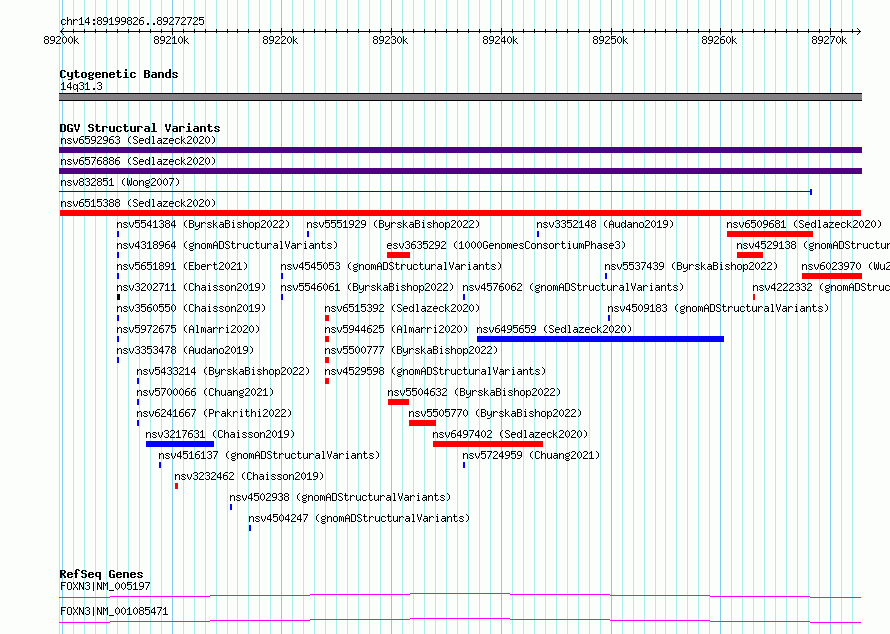890x634 pixels.
Task: Click nsv5651891 (Ebert2021) label
Action: 182,266
